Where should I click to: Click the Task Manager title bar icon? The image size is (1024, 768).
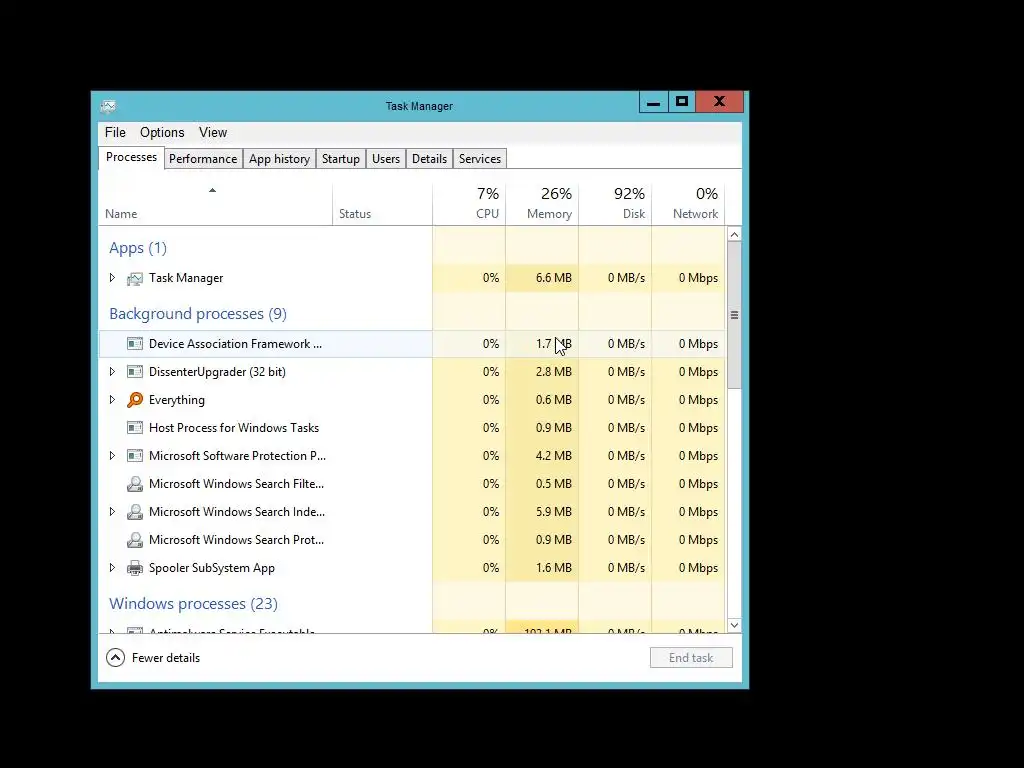click(108, 106)
